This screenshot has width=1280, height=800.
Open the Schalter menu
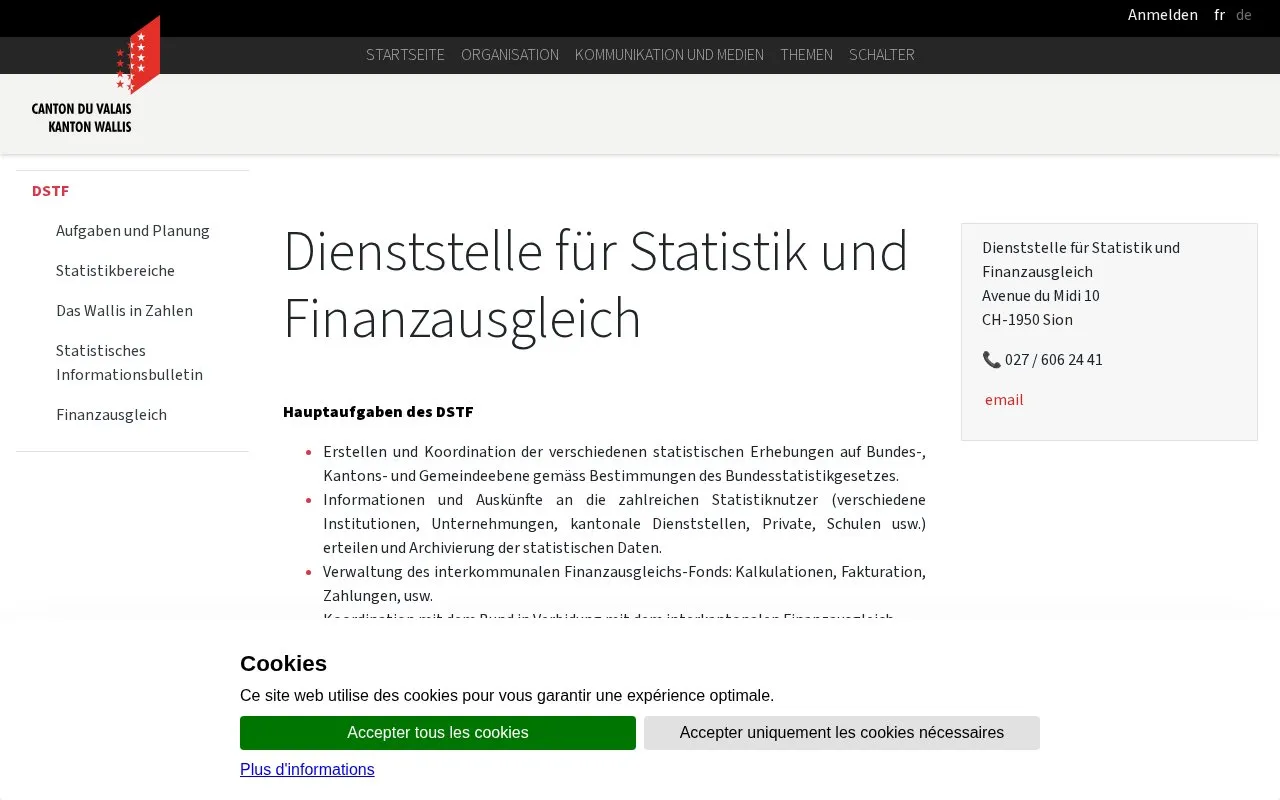coord(882,55)
